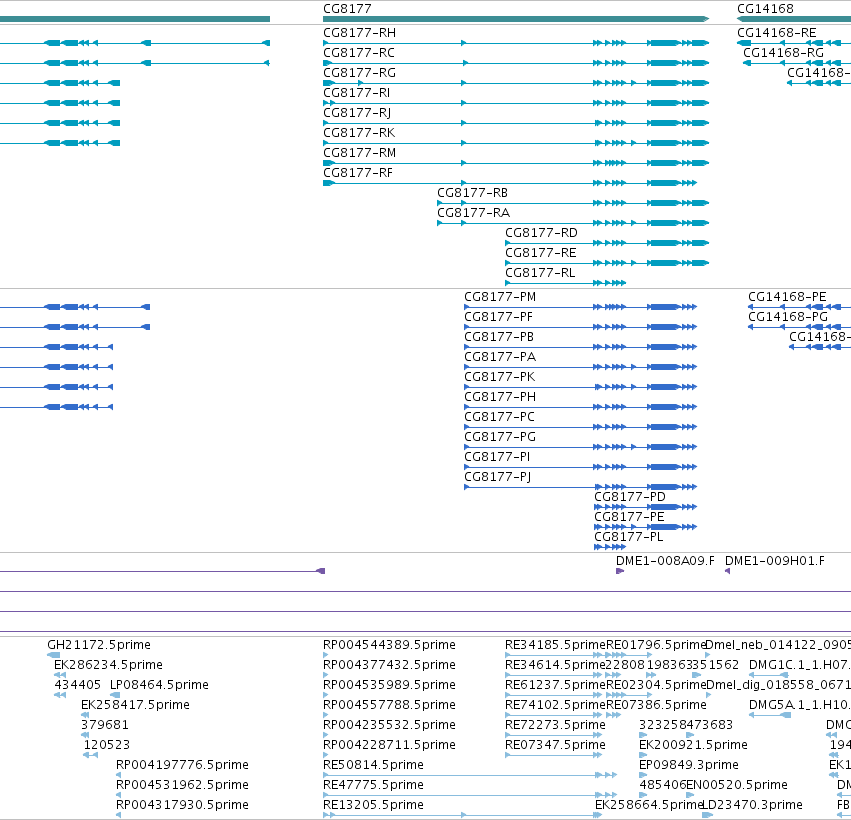Click transcript label CG8177-RK
851x820 pixels.
[x=359, y=133]
